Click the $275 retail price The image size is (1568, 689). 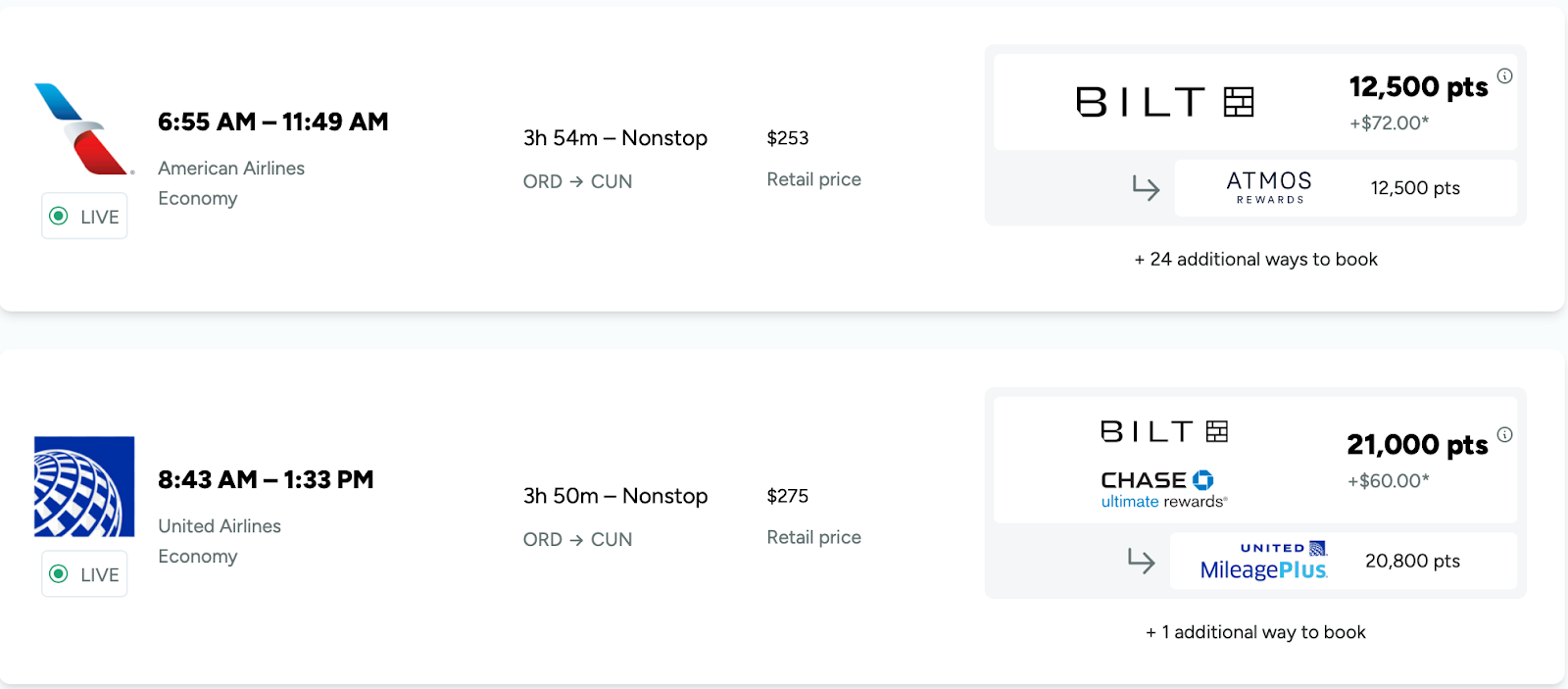[x=787, y=496]
